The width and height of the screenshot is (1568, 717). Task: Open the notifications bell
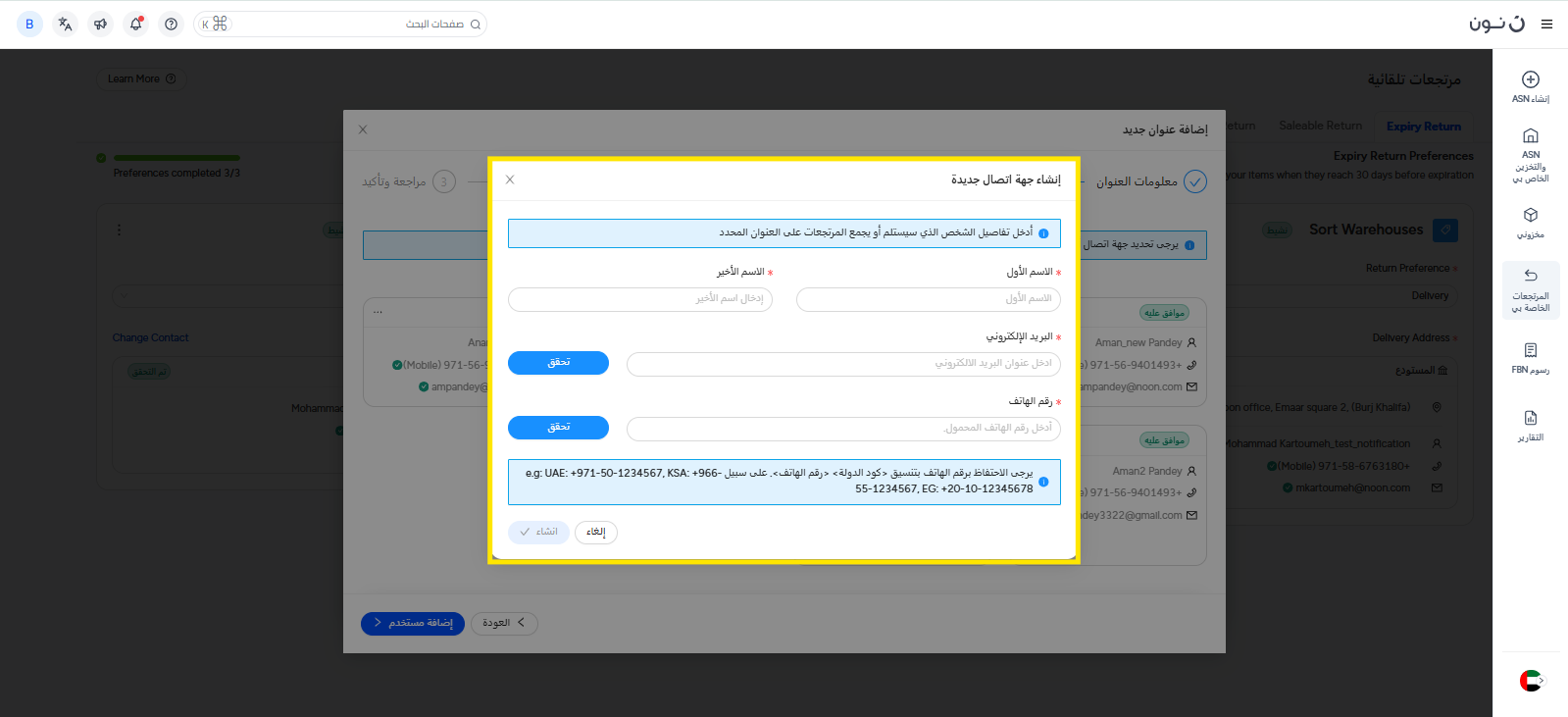136,25
